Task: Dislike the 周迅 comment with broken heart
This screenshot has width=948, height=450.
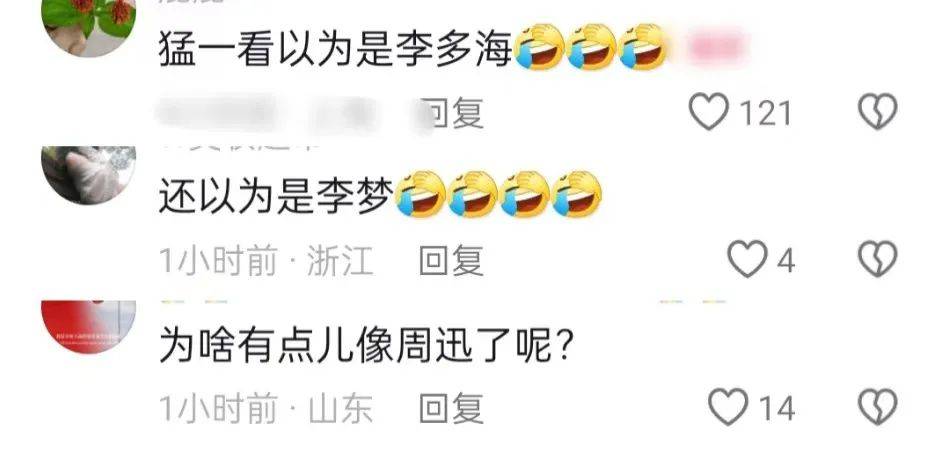Action: pos(878,406)
